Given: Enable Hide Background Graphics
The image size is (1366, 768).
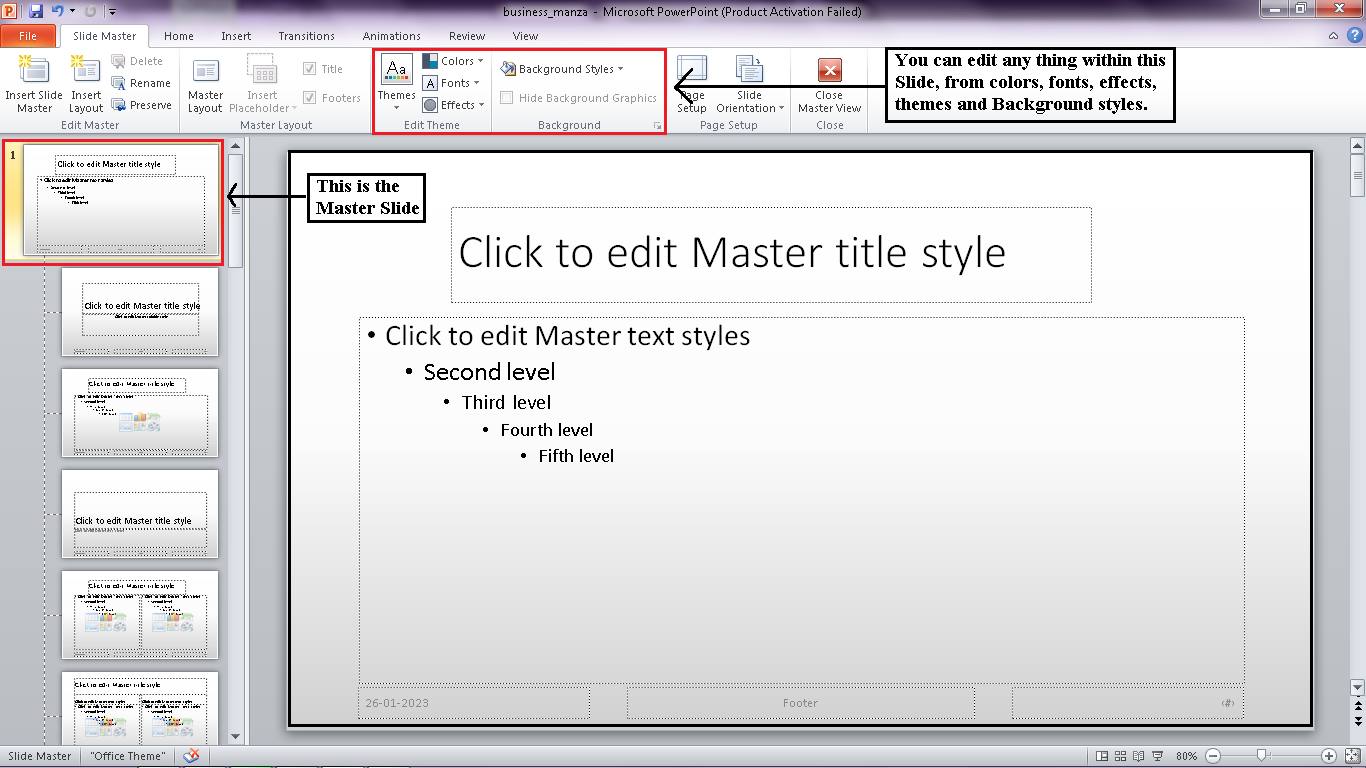Looking at the screenshot, I should (x=509, y=98).
